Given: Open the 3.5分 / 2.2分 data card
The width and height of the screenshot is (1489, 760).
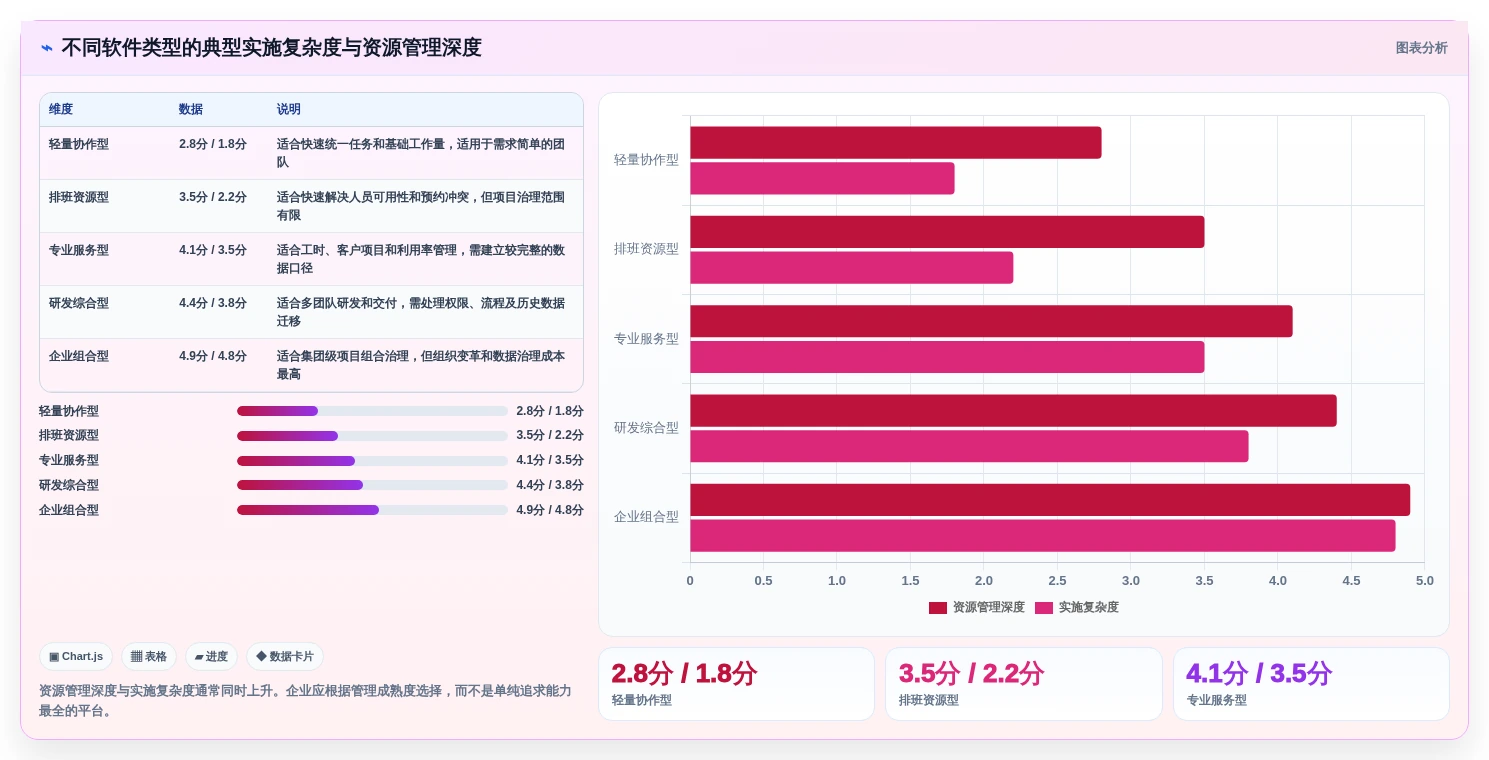Looking at the screenshot, I should [1024, 684].
